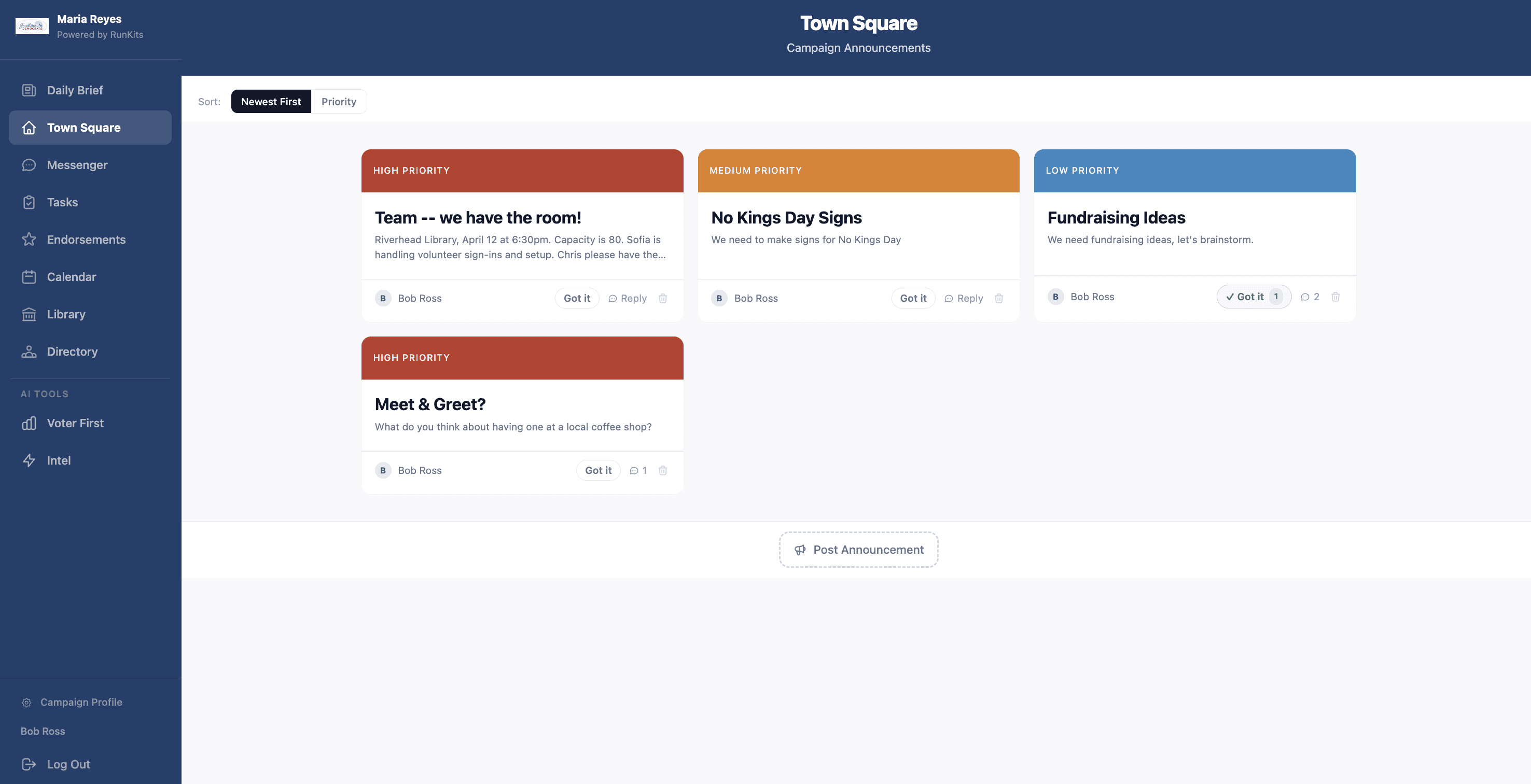
Task: Reply to No Kings Day Signs post
Action: pos(964,298)
